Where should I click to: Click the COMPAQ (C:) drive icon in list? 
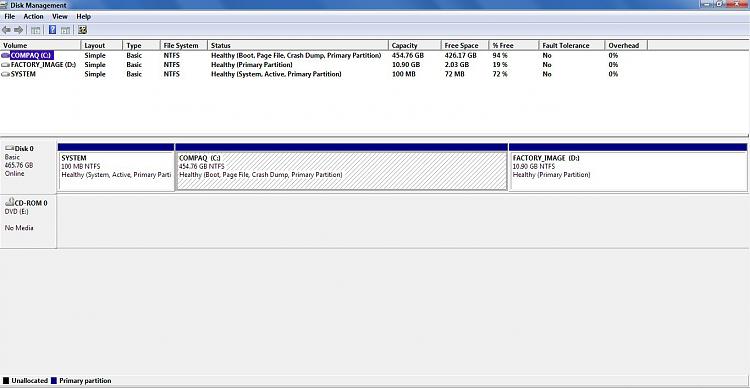coord(5,56)
